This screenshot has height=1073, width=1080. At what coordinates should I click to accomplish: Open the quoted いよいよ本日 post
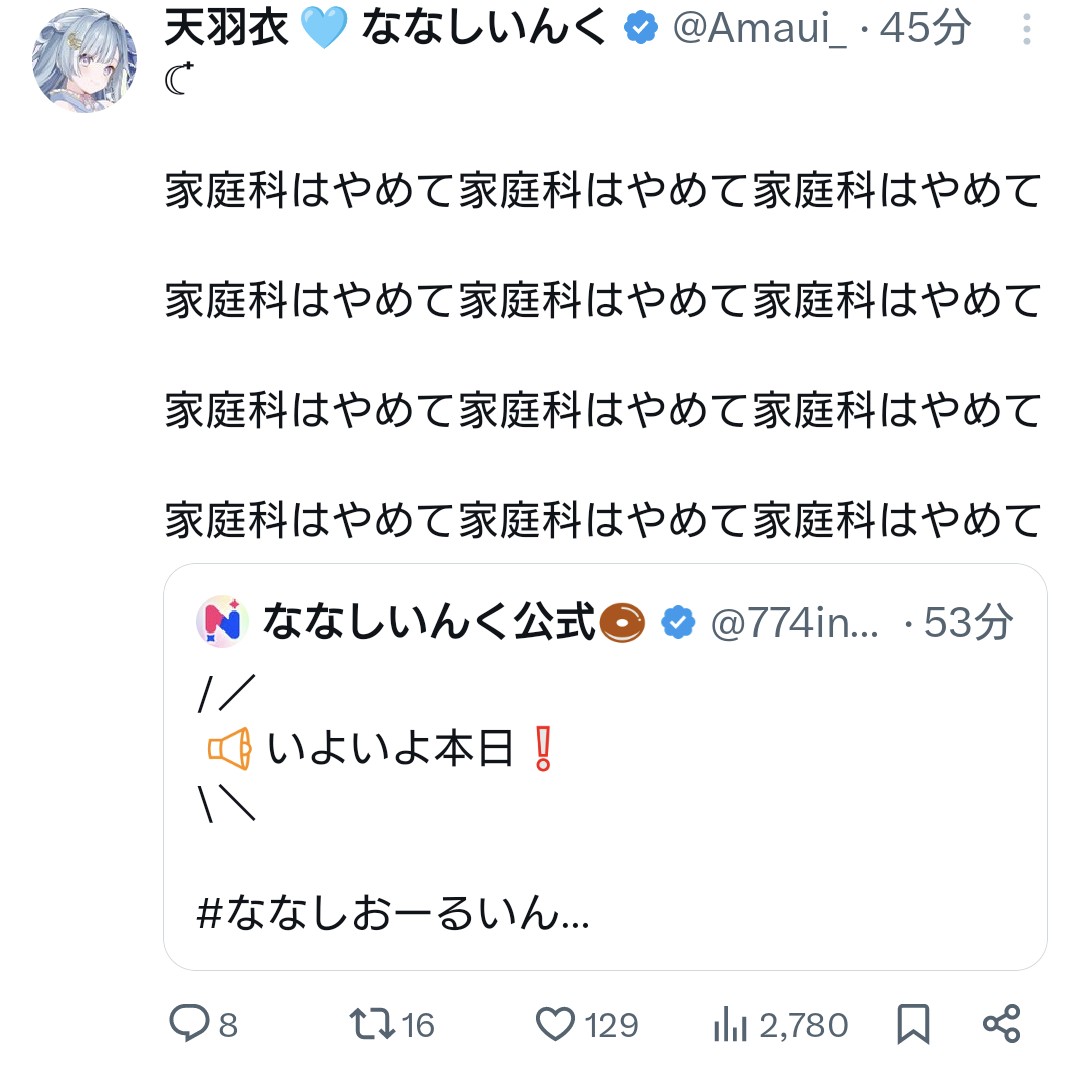click(604, 800)
